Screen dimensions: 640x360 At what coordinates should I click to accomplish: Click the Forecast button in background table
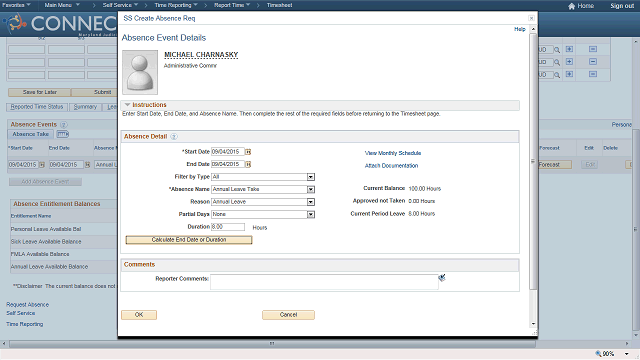554,164
